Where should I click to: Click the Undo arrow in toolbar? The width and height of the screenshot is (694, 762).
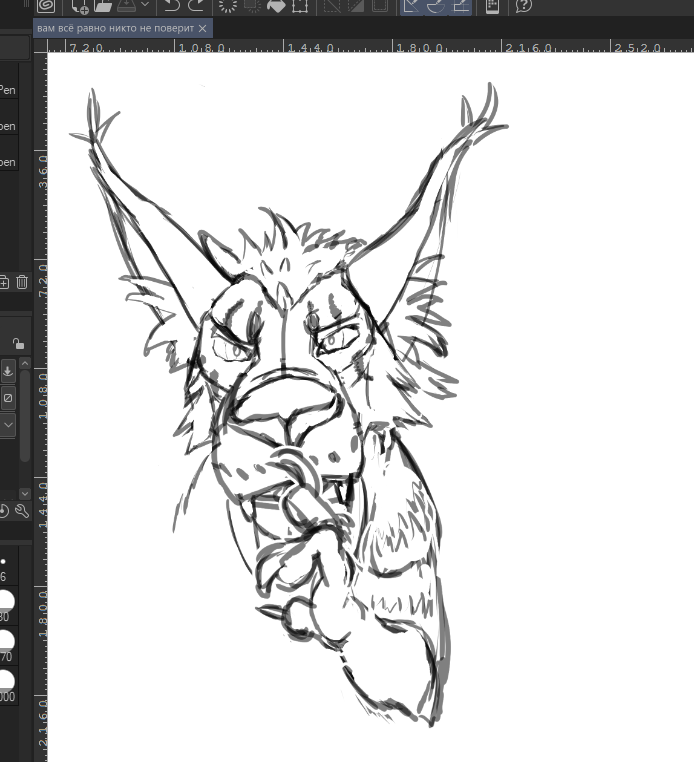click(172, 5)
